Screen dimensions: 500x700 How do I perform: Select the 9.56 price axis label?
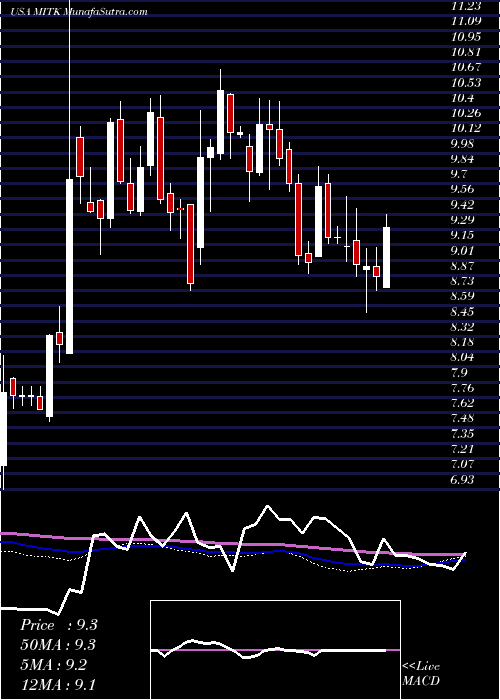(x=463, y=189)
